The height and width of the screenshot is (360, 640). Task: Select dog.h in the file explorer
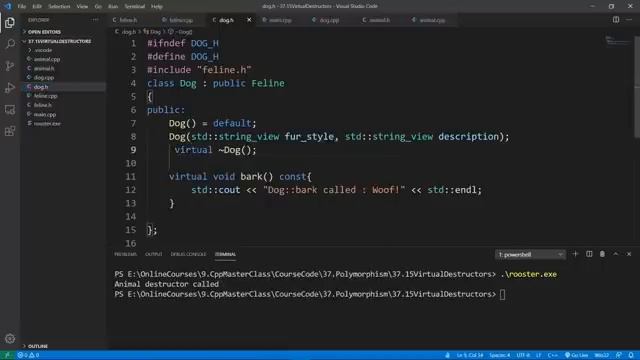coord(41,87)
